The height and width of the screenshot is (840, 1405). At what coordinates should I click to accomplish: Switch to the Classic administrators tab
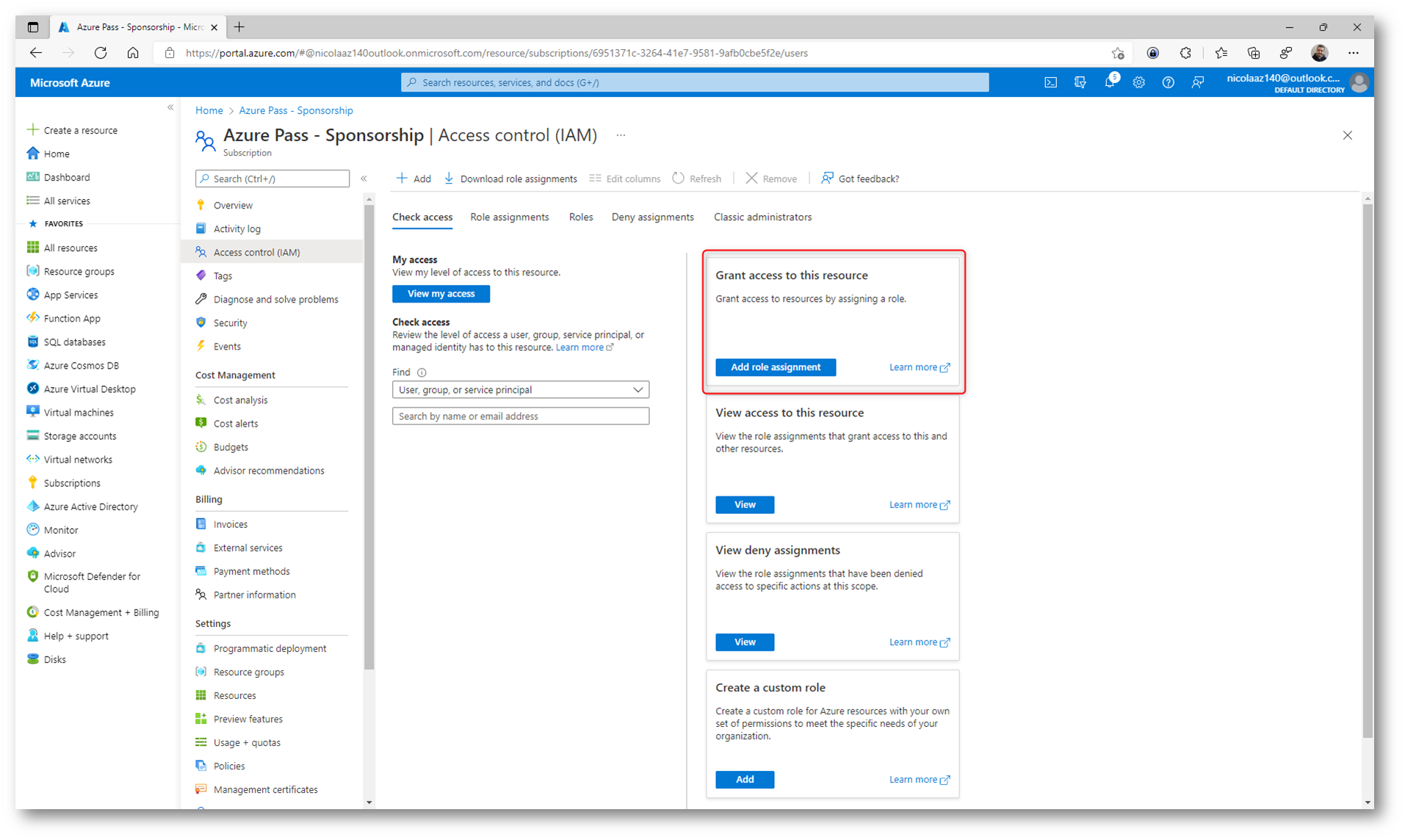[x=762, y=217]
